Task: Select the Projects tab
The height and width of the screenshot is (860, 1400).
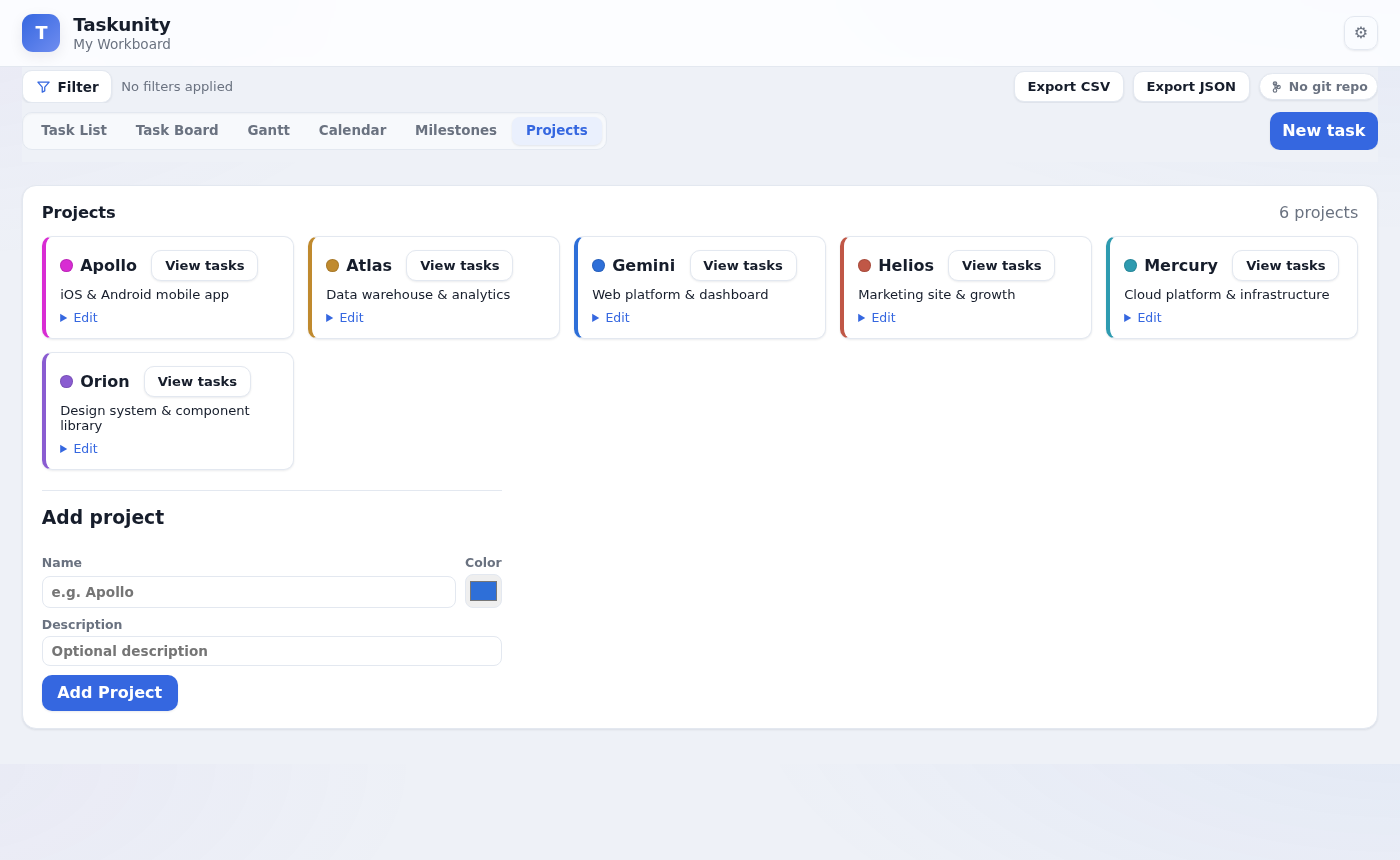Action: (557, 131)
